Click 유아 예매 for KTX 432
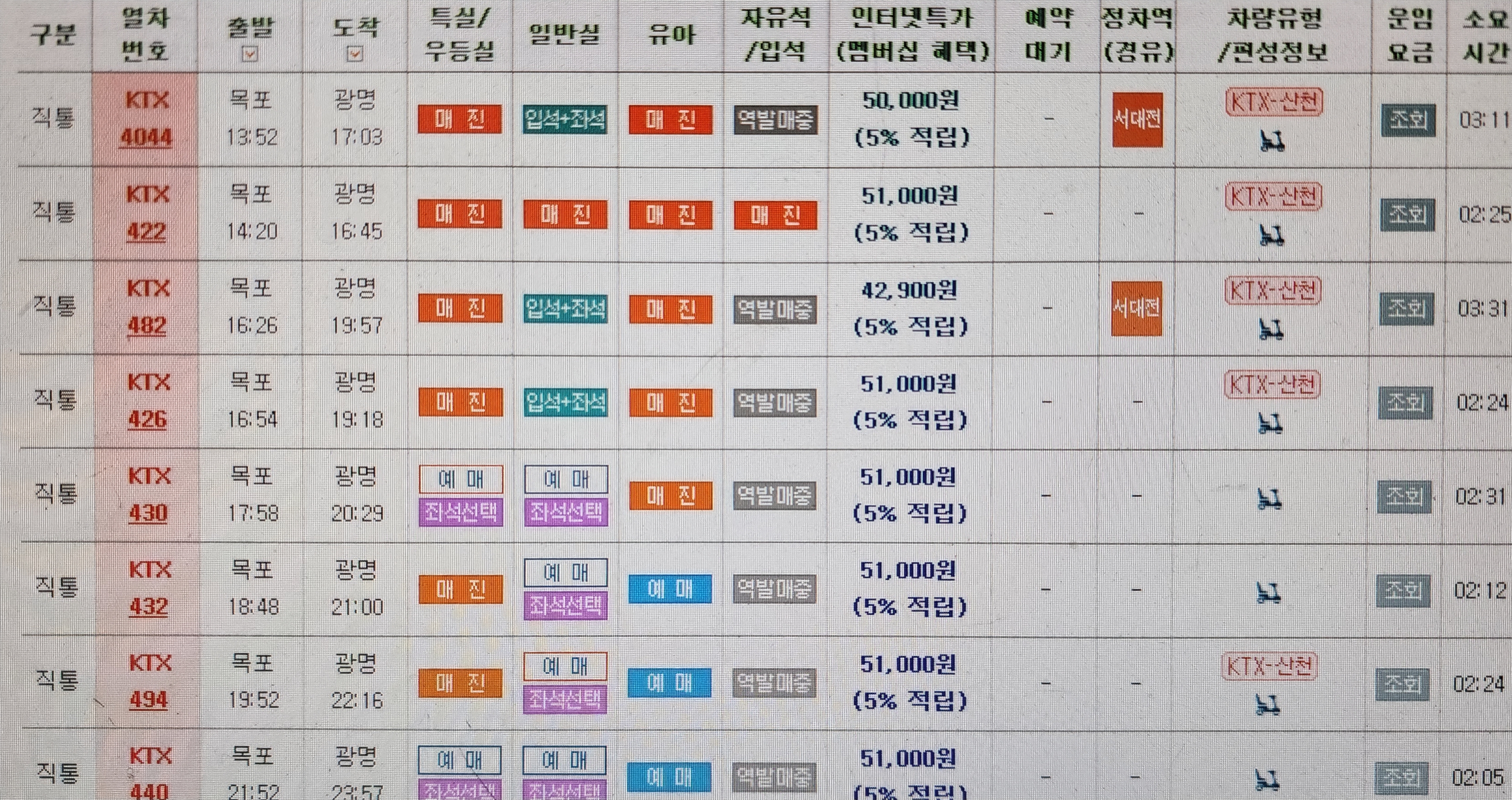 click(x=670, y=589)
